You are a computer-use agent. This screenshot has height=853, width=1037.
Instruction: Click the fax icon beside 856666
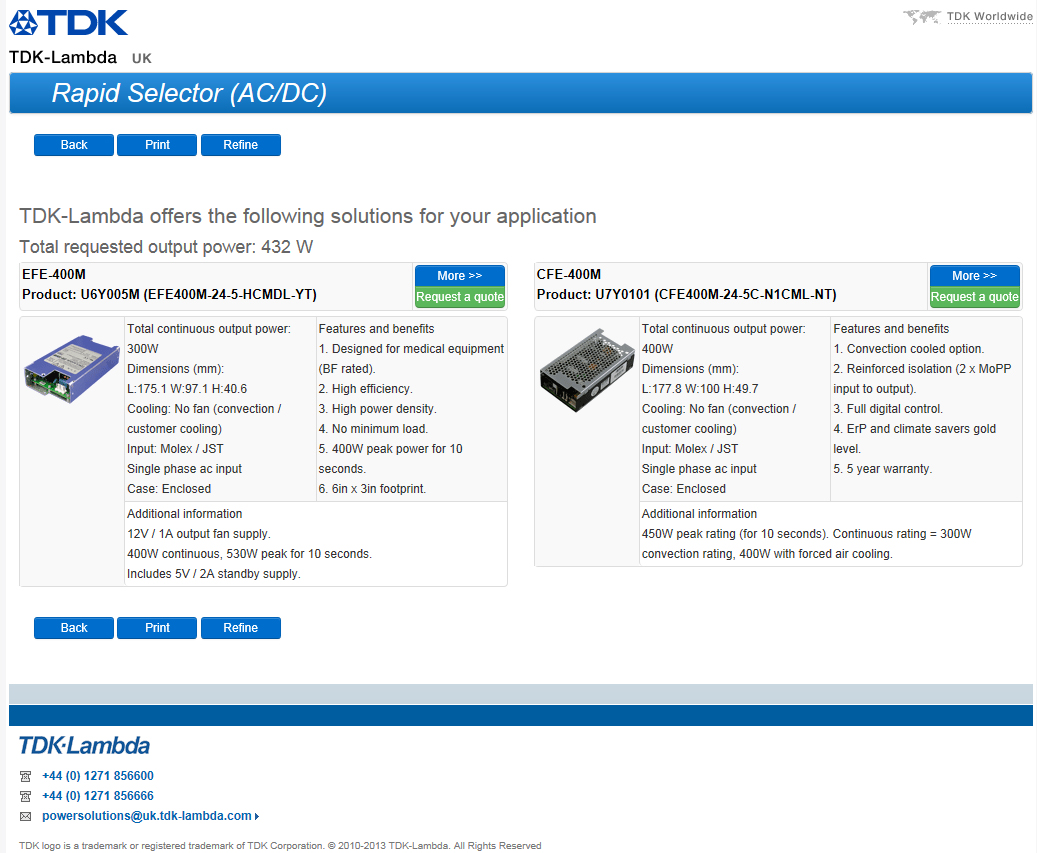25,796
